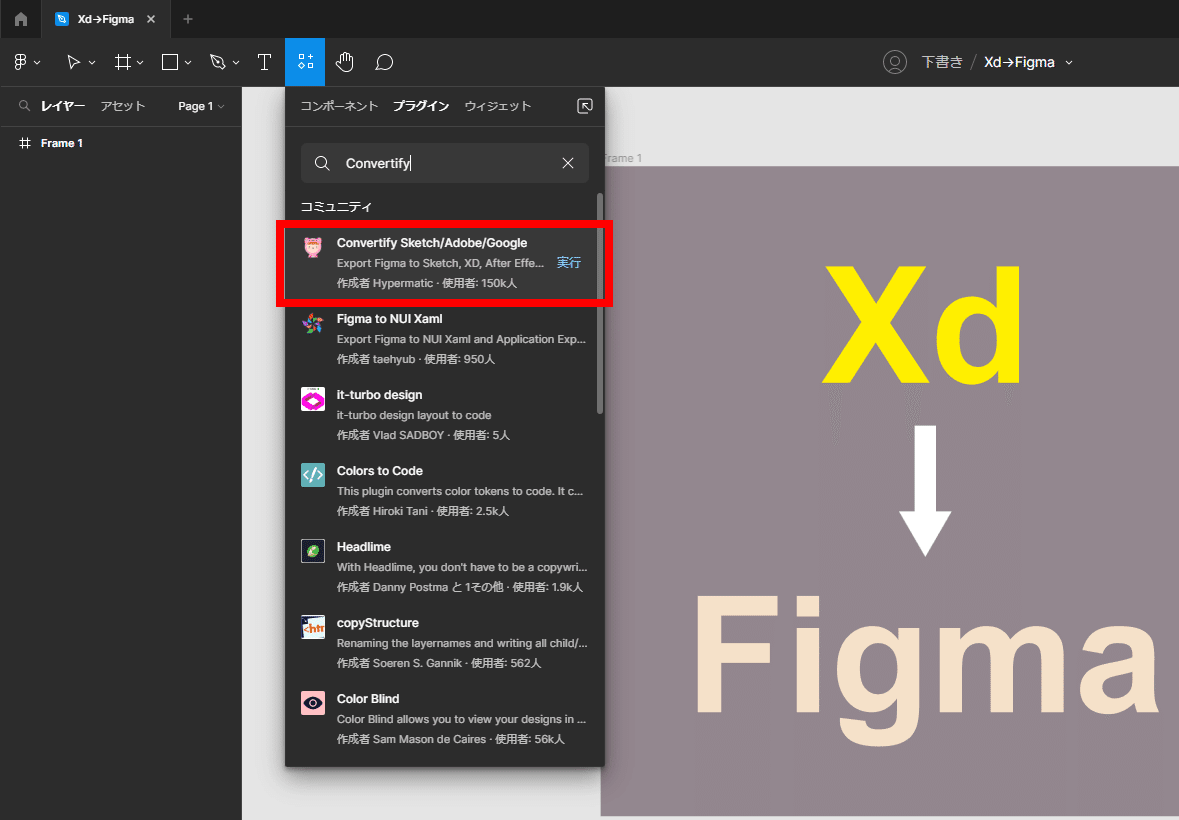
Task: Expand the shape tool options arrow
Action: click(186, 61)
